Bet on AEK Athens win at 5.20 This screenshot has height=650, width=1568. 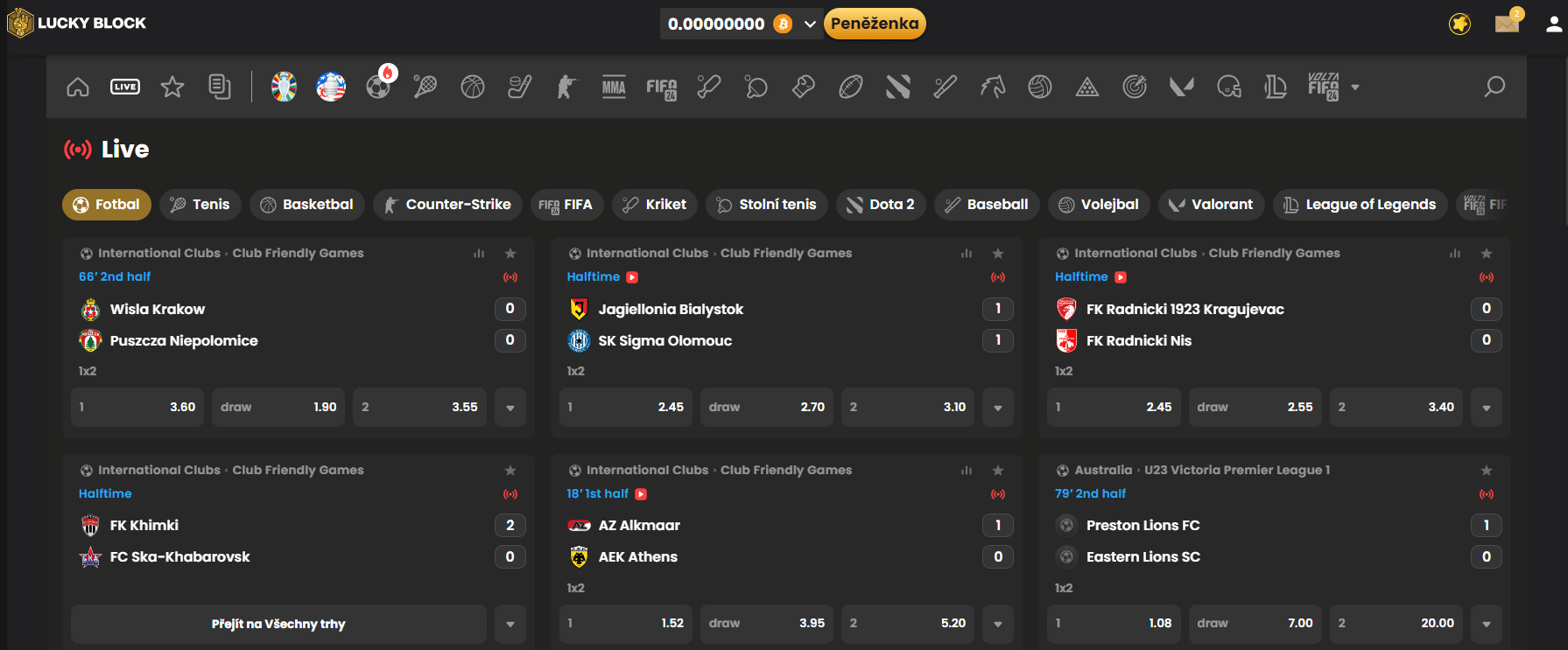pyautogui.click(x=908, y=625)
